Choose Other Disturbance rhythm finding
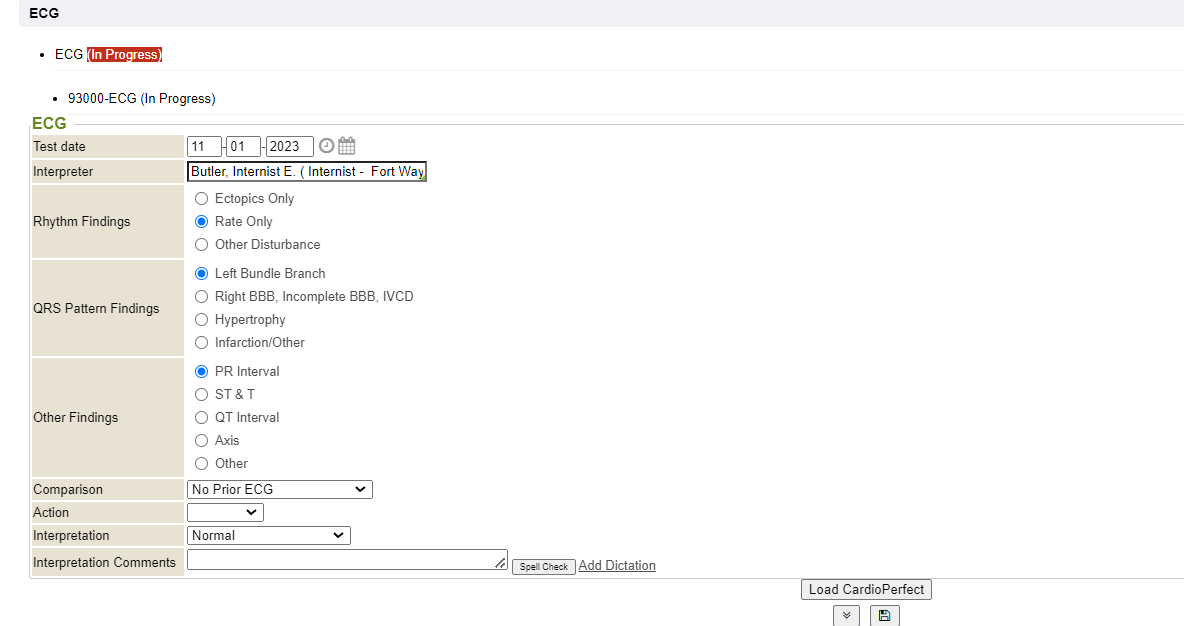This screenshot has width=1184, height=626. (x=202, y=245)
